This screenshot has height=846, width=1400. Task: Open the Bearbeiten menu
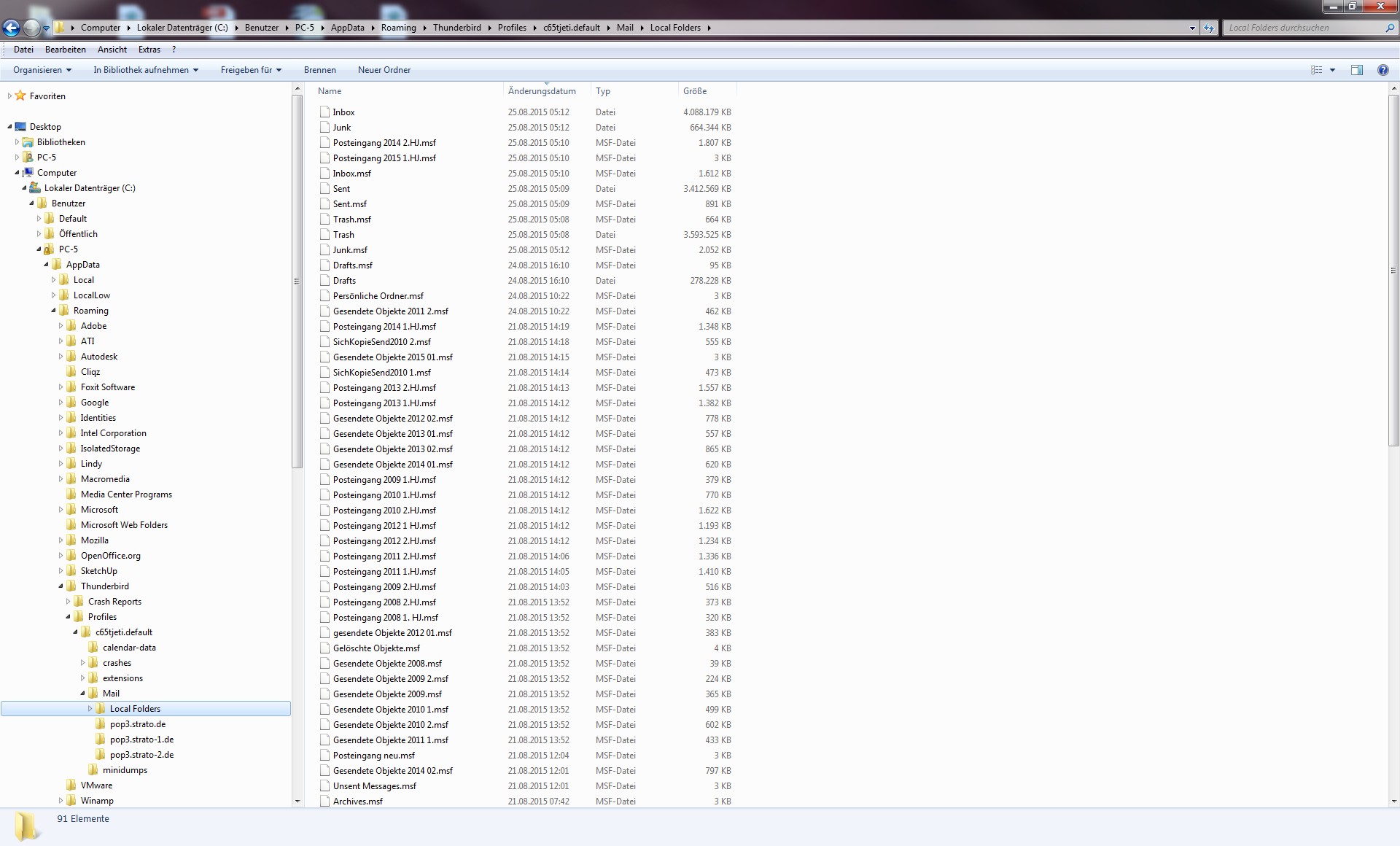(x=66, y=50)
